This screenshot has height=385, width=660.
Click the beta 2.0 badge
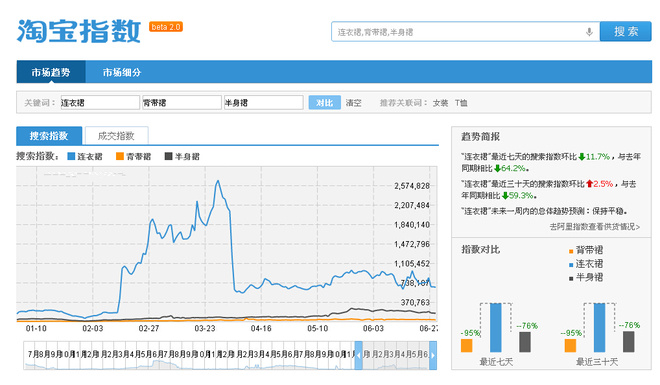click(x=166, y=27)
